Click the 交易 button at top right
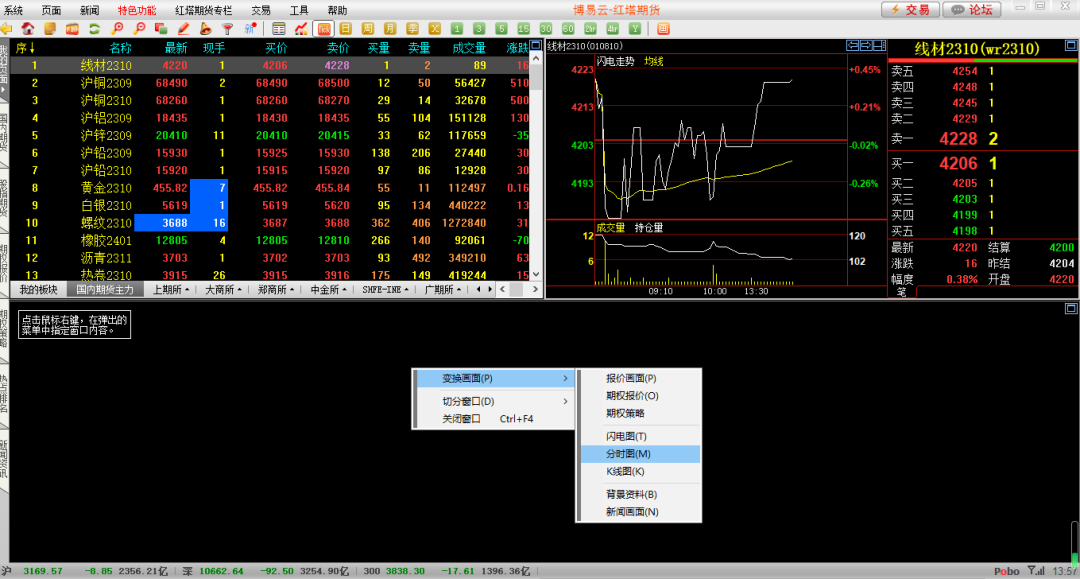This screenshot has height=579, width=1080. [x=910, y=9]
